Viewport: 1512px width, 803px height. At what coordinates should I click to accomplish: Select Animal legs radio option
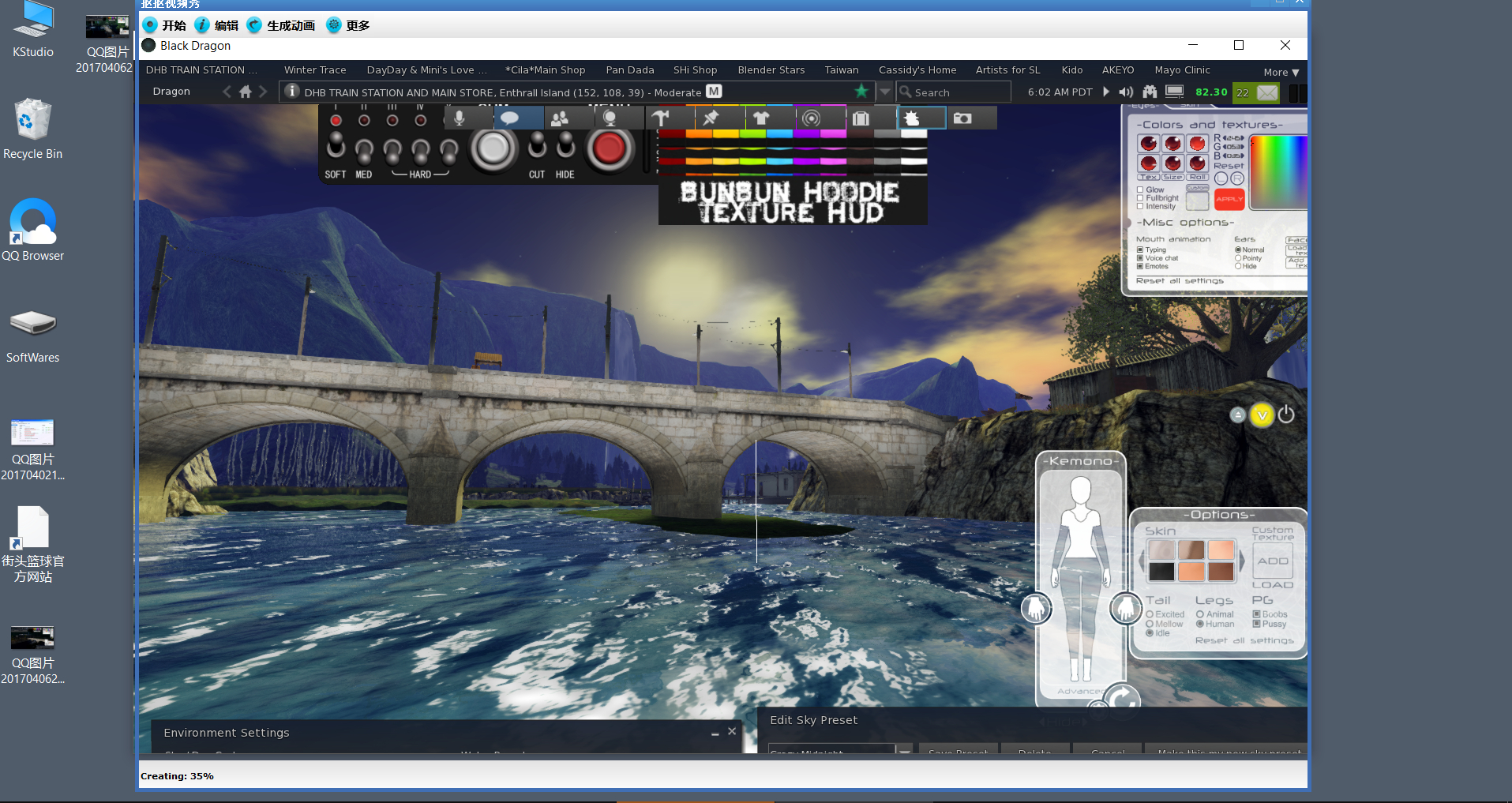(1200, 614)
